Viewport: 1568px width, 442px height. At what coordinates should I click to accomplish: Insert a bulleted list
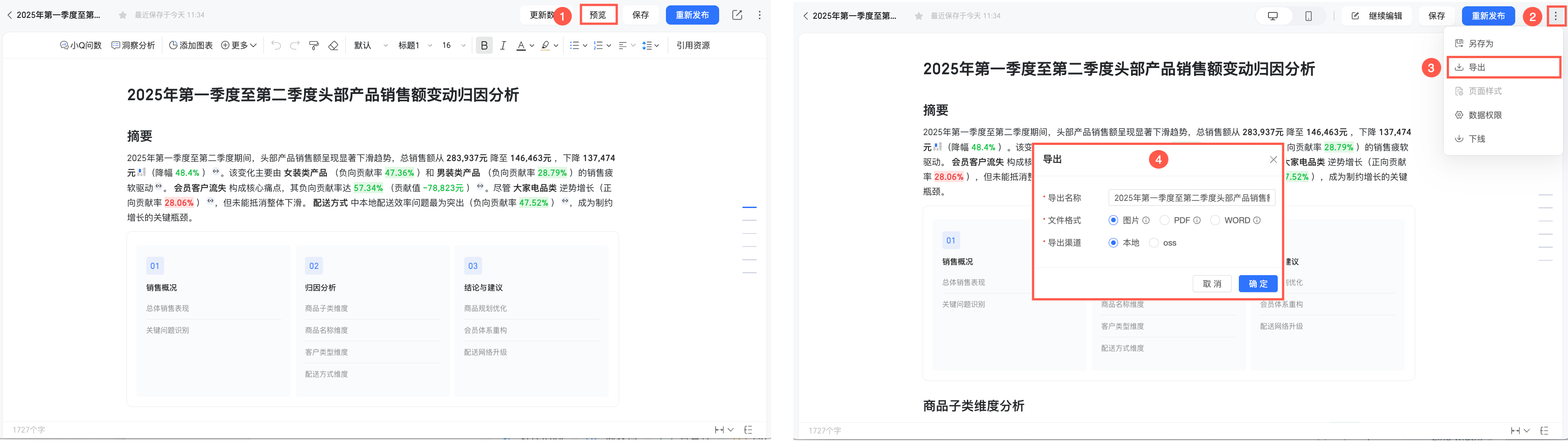574,46
